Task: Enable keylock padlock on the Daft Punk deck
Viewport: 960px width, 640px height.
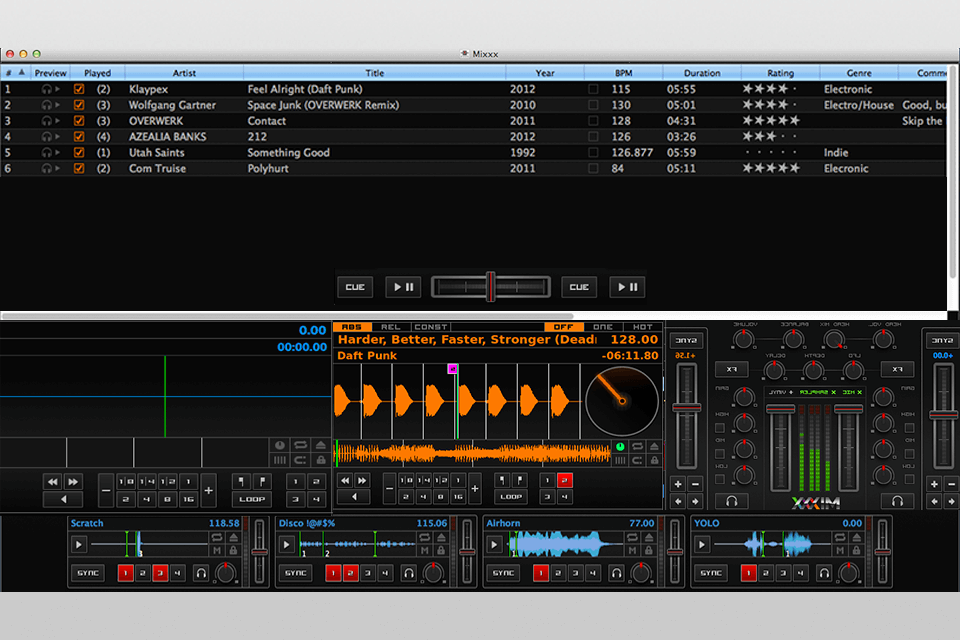Action: pyautogui.click(x=654, y=460)
